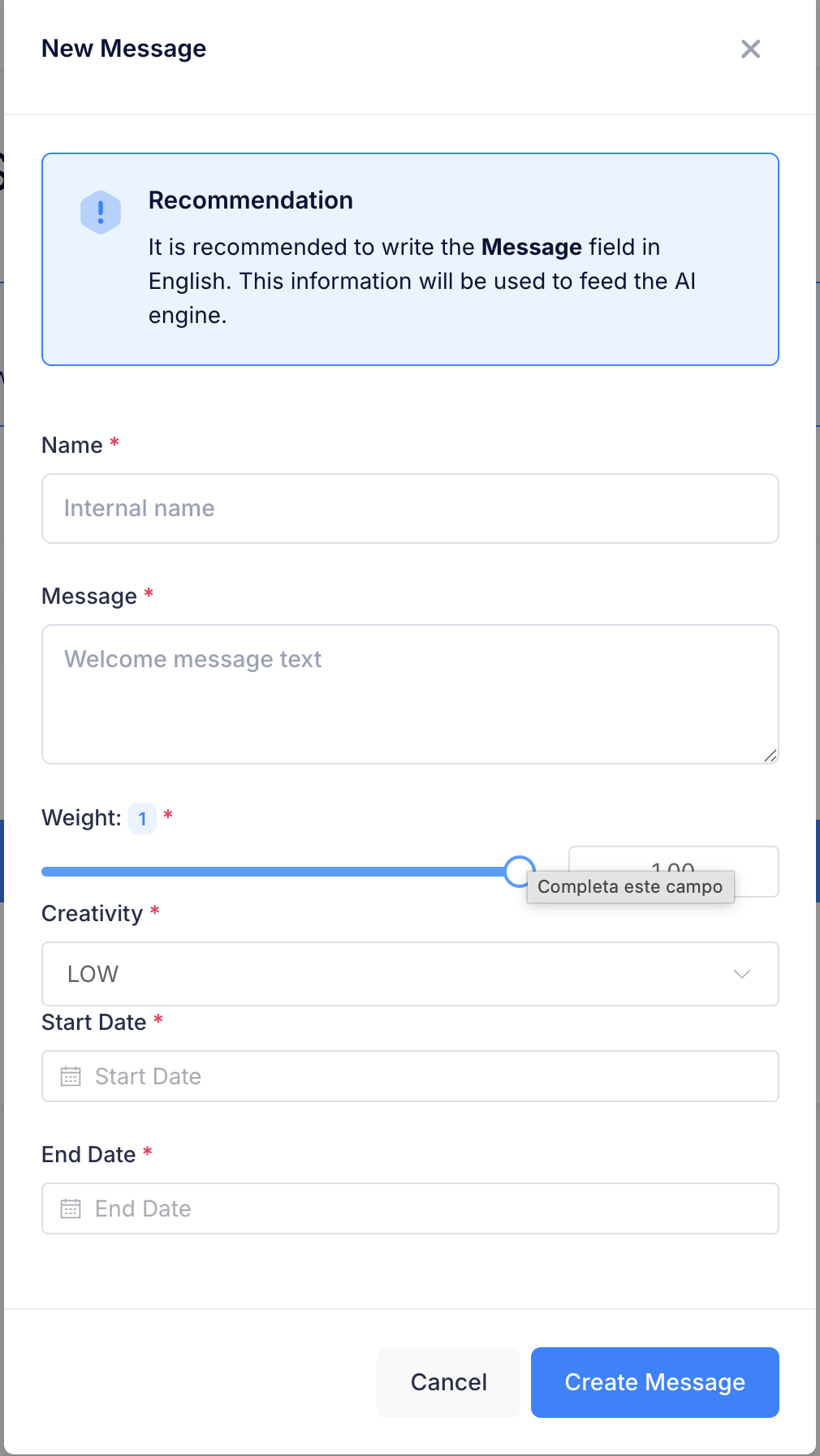This screenshot has width=820, height=1456.
Task: Open the Creativity selector showing LOW
Action: (x=410, y=974)
